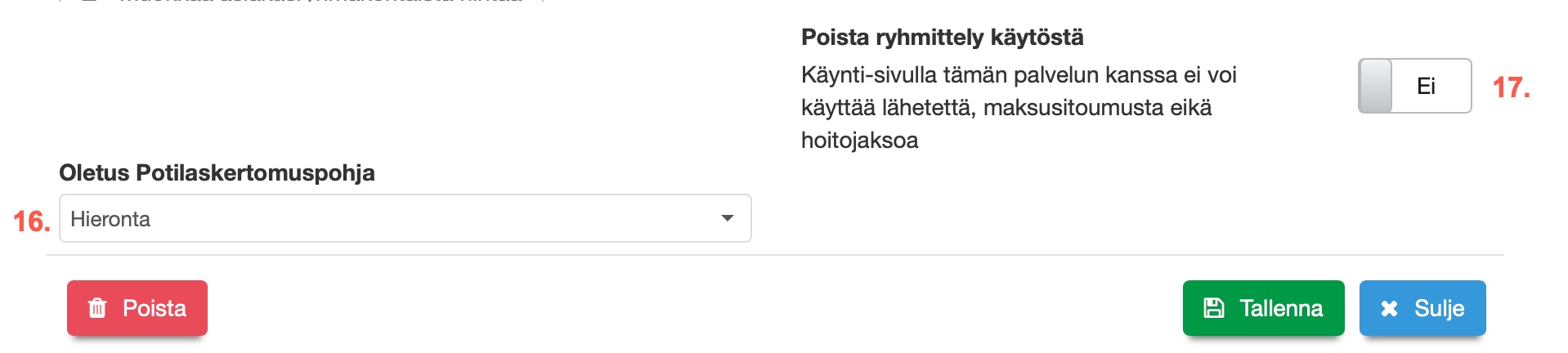Click the Oletus Potilaskertomuspohja field label

pos(217,173)
